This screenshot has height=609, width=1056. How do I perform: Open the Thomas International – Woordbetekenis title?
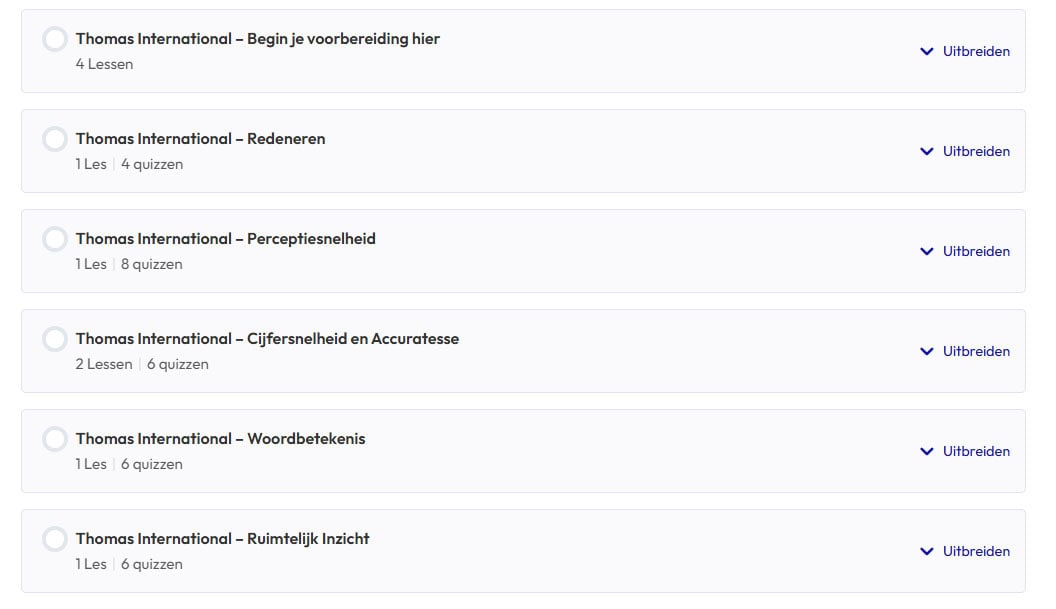(x=220, y=439)
